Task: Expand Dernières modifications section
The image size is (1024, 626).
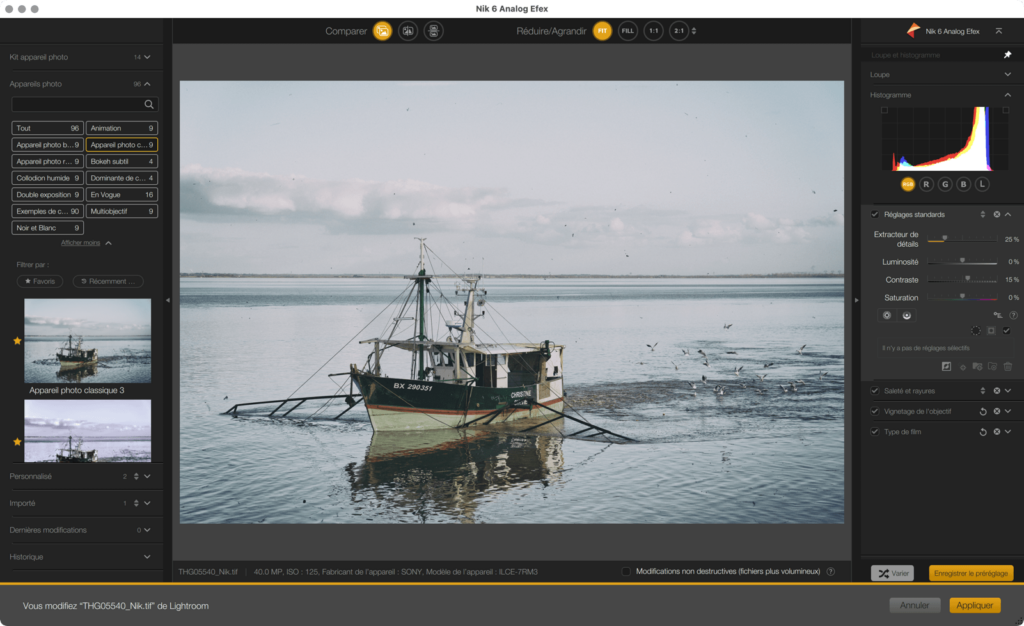Action: (147, 530)
